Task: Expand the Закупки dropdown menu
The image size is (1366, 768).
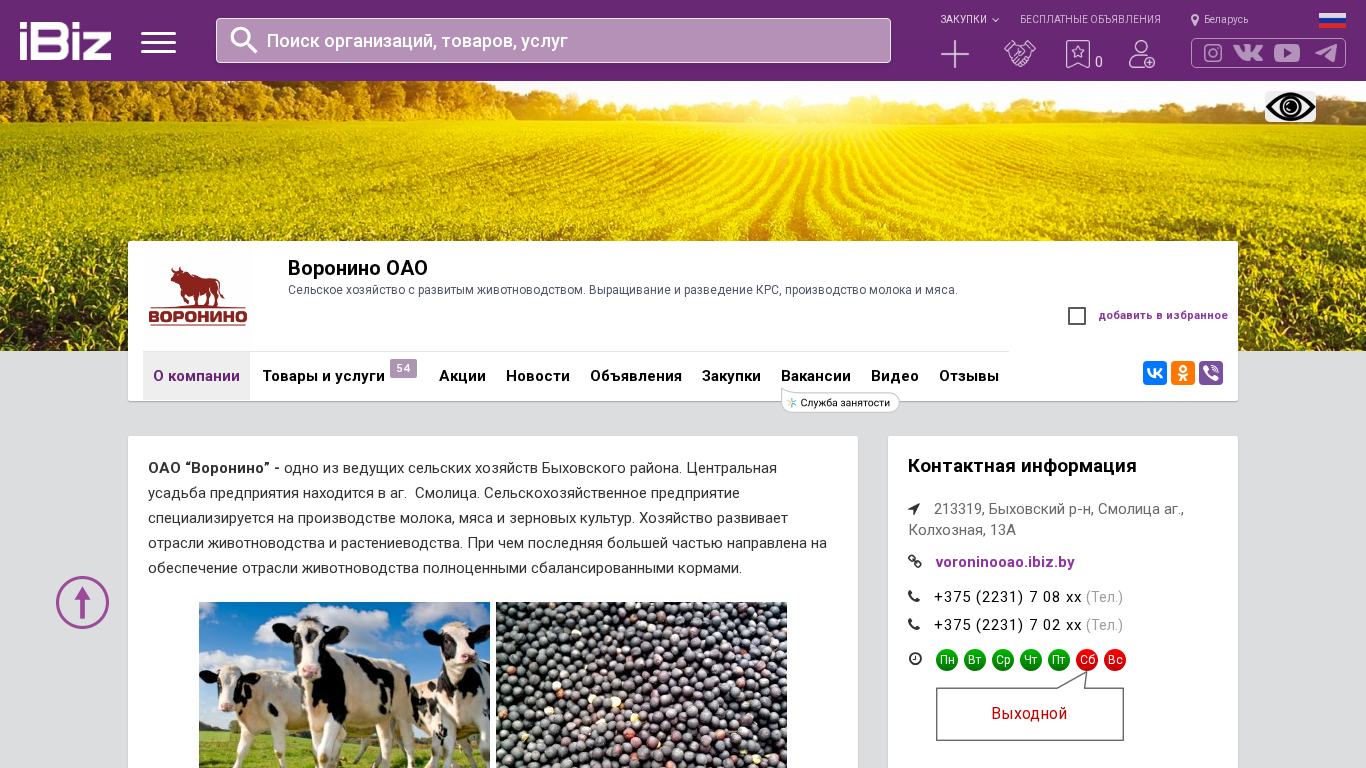Action: [x=969, y=20]
